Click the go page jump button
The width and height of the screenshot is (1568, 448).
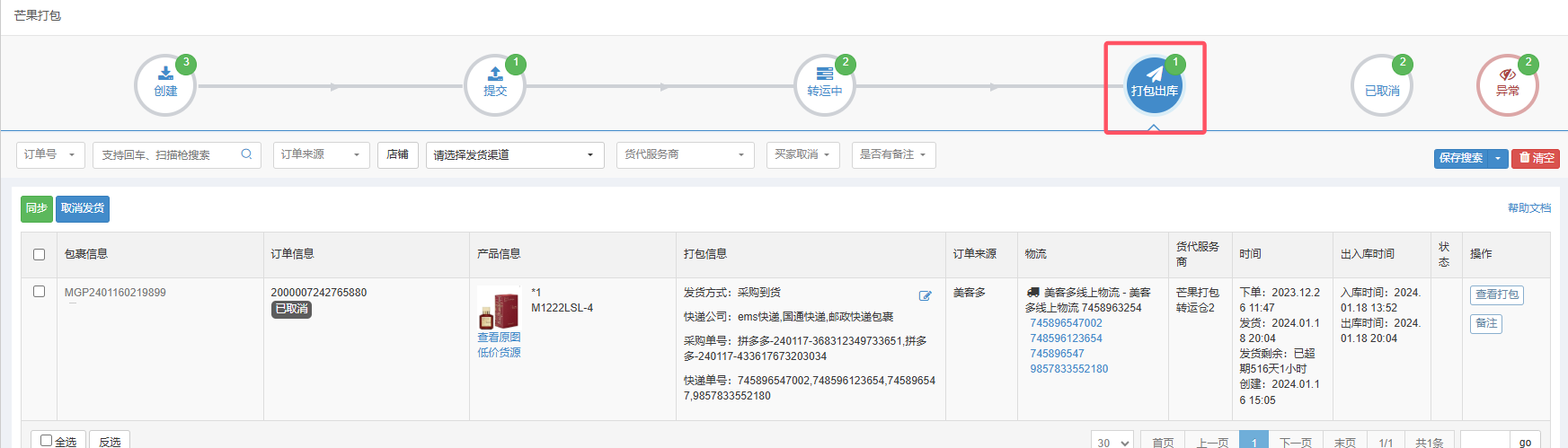(x=1525, y=442)
